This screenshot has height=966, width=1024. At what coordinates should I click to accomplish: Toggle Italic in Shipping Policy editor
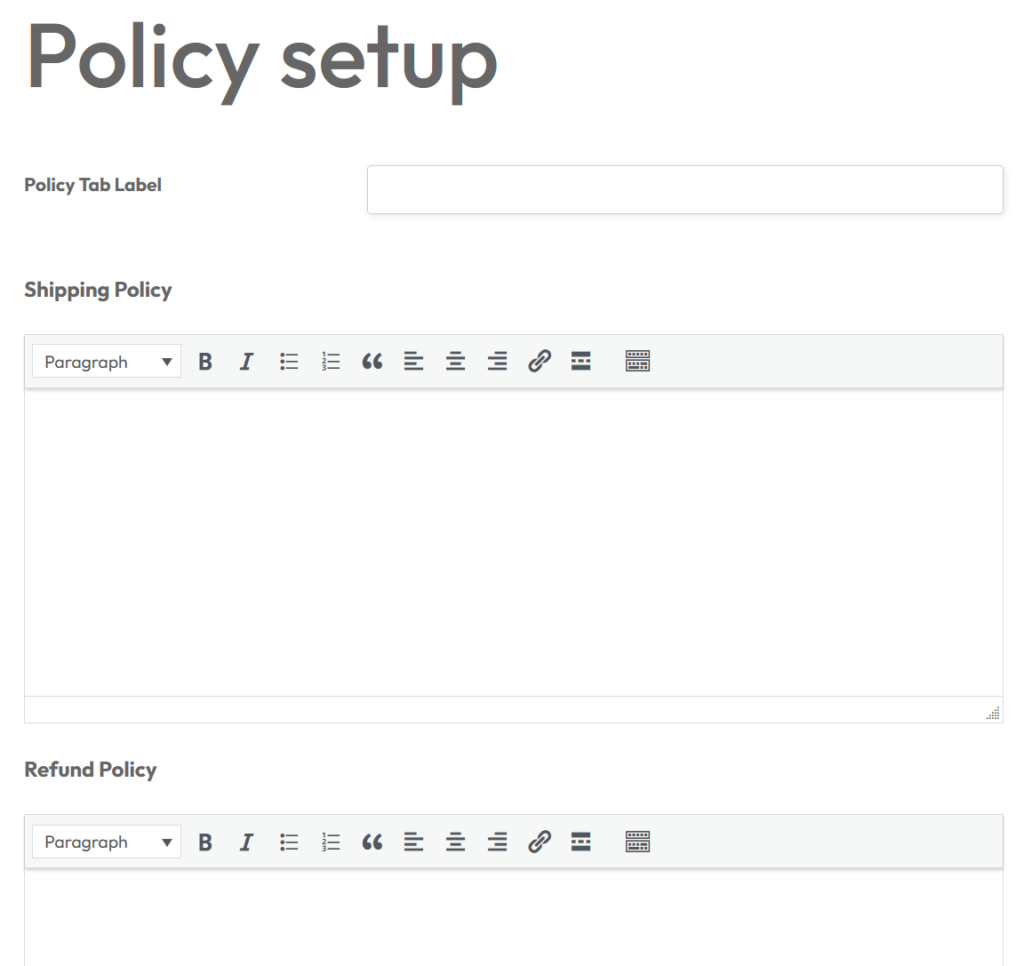[x=247, y=362]
